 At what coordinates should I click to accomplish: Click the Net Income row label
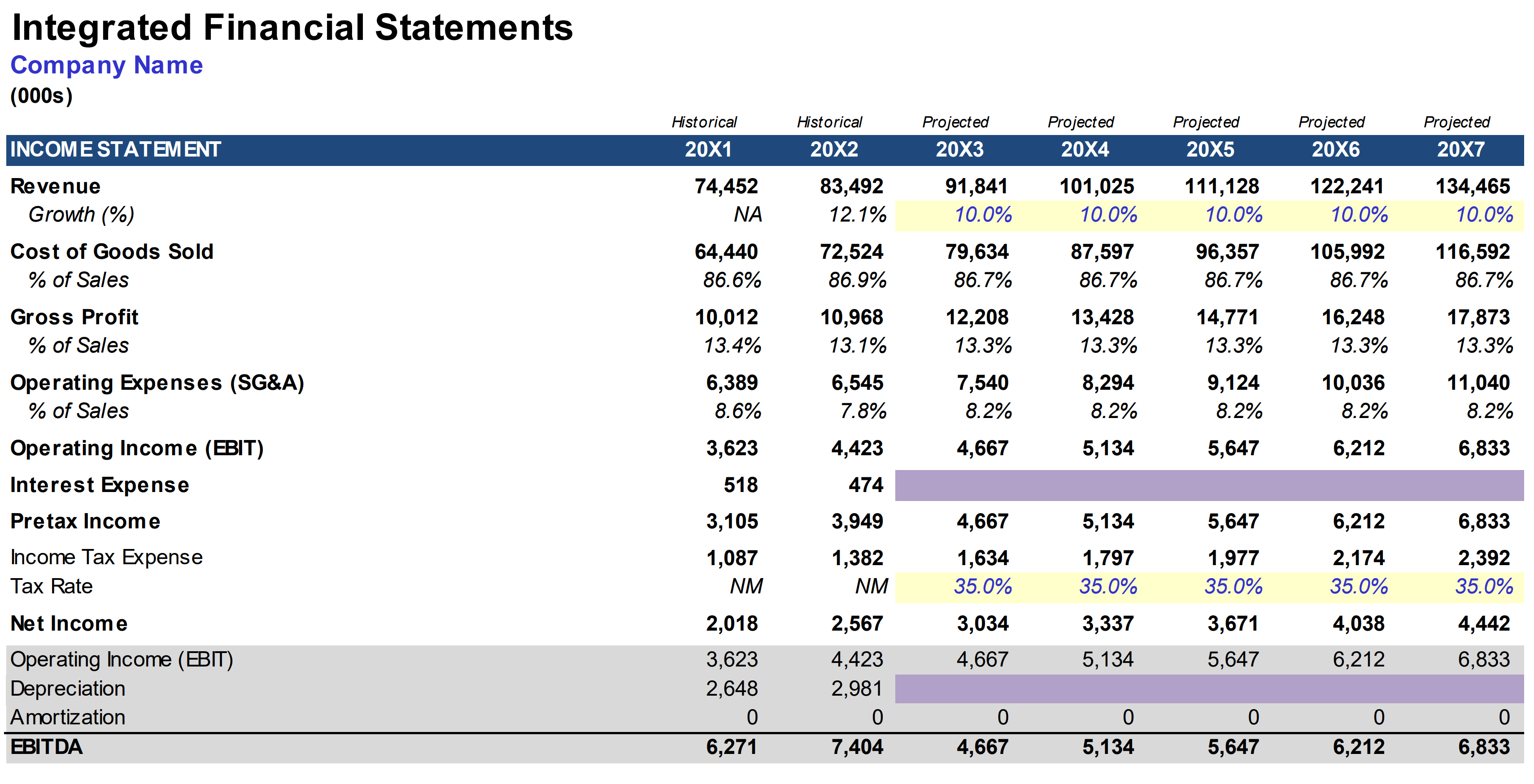[69, 624]
